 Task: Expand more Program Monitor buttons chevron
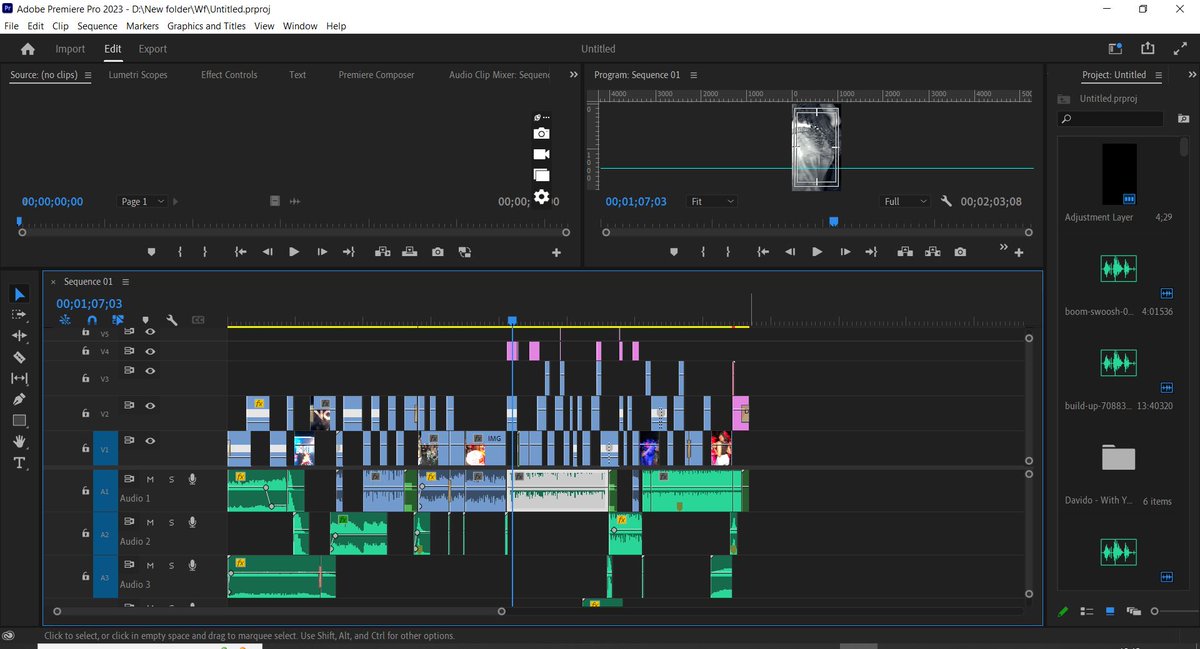point(1004,246)
